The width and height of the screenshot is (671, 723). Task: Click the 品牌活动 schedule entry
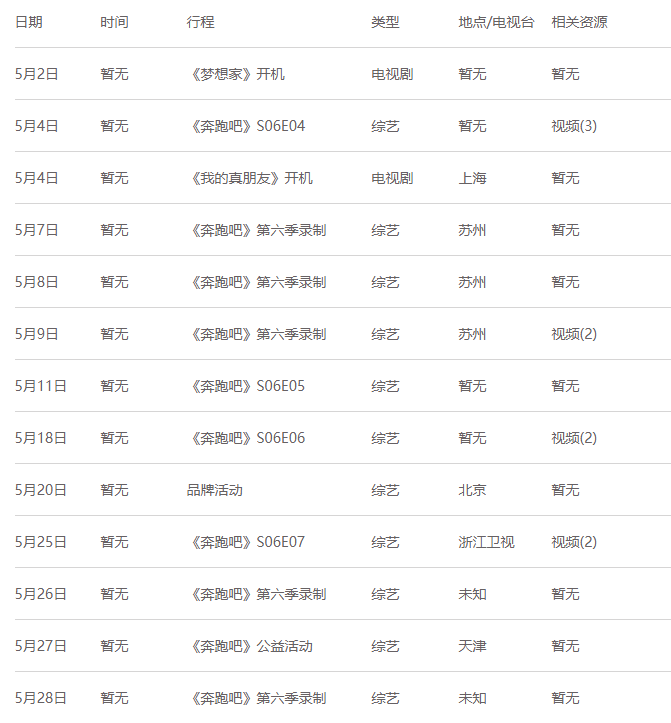pyautogui.click(x=214, y=490)
